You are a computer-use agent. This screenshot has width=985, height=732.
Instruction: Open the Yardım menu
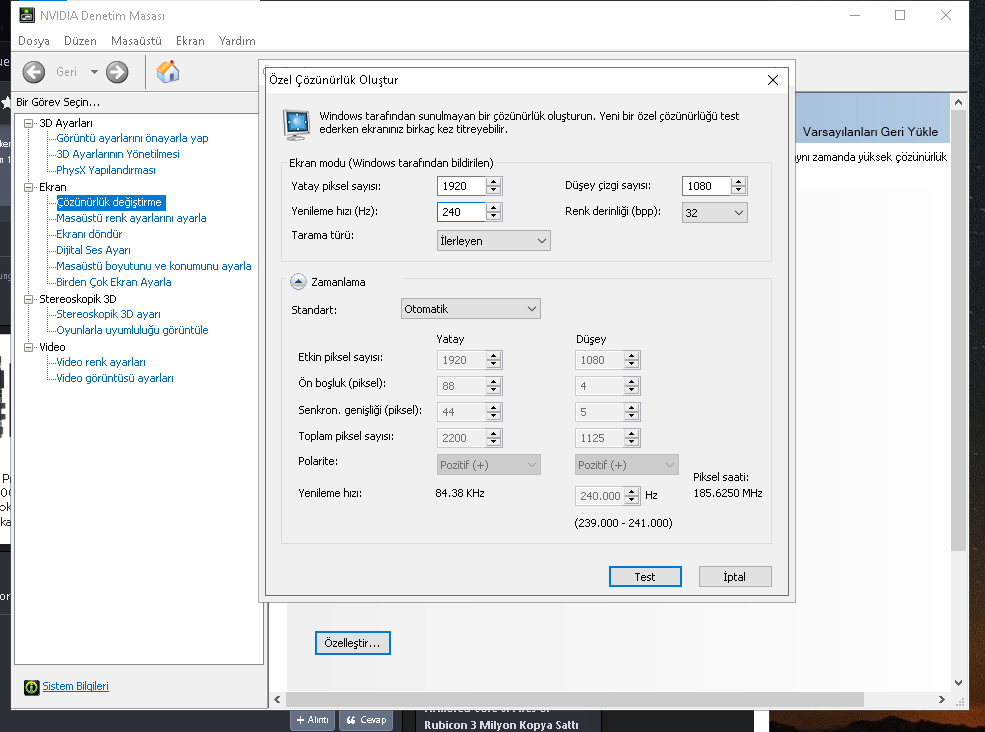[x=237, y=41]
